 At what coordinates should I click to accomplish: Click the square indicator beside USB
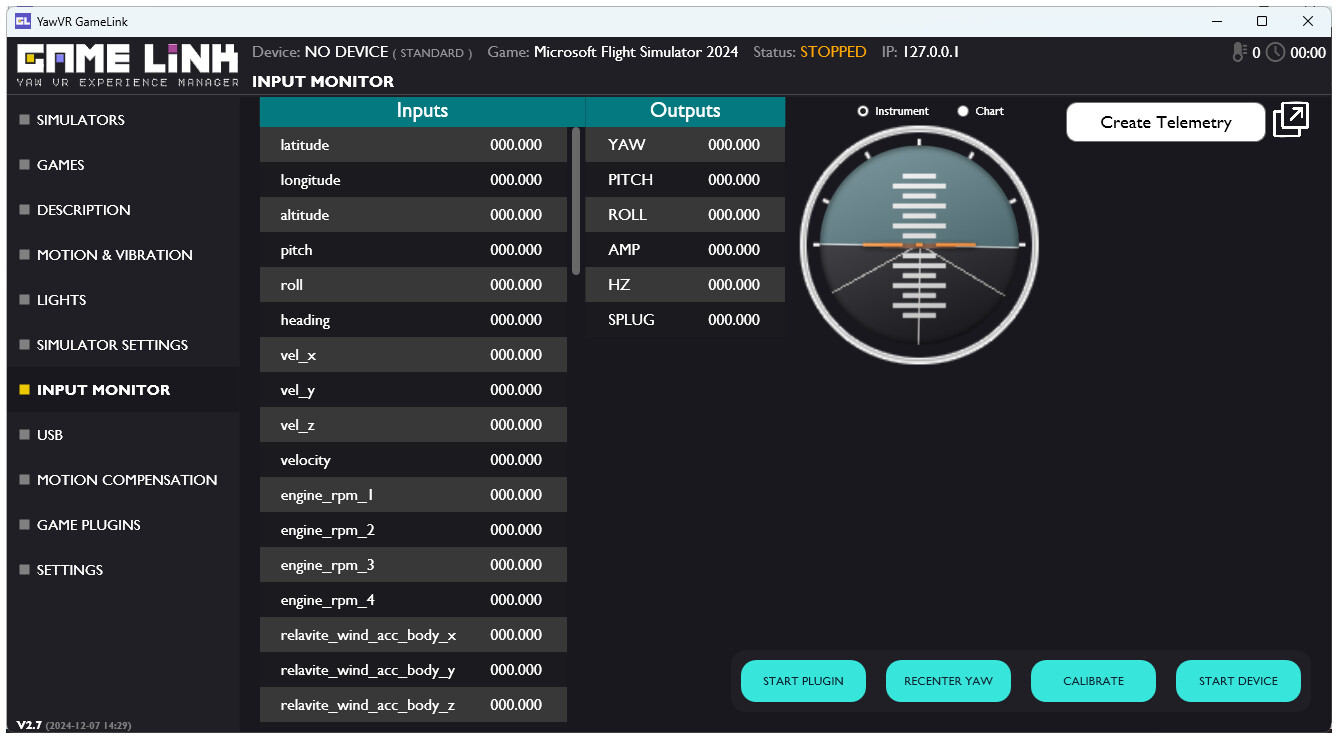pyautogui.click(x=22, y=434)
